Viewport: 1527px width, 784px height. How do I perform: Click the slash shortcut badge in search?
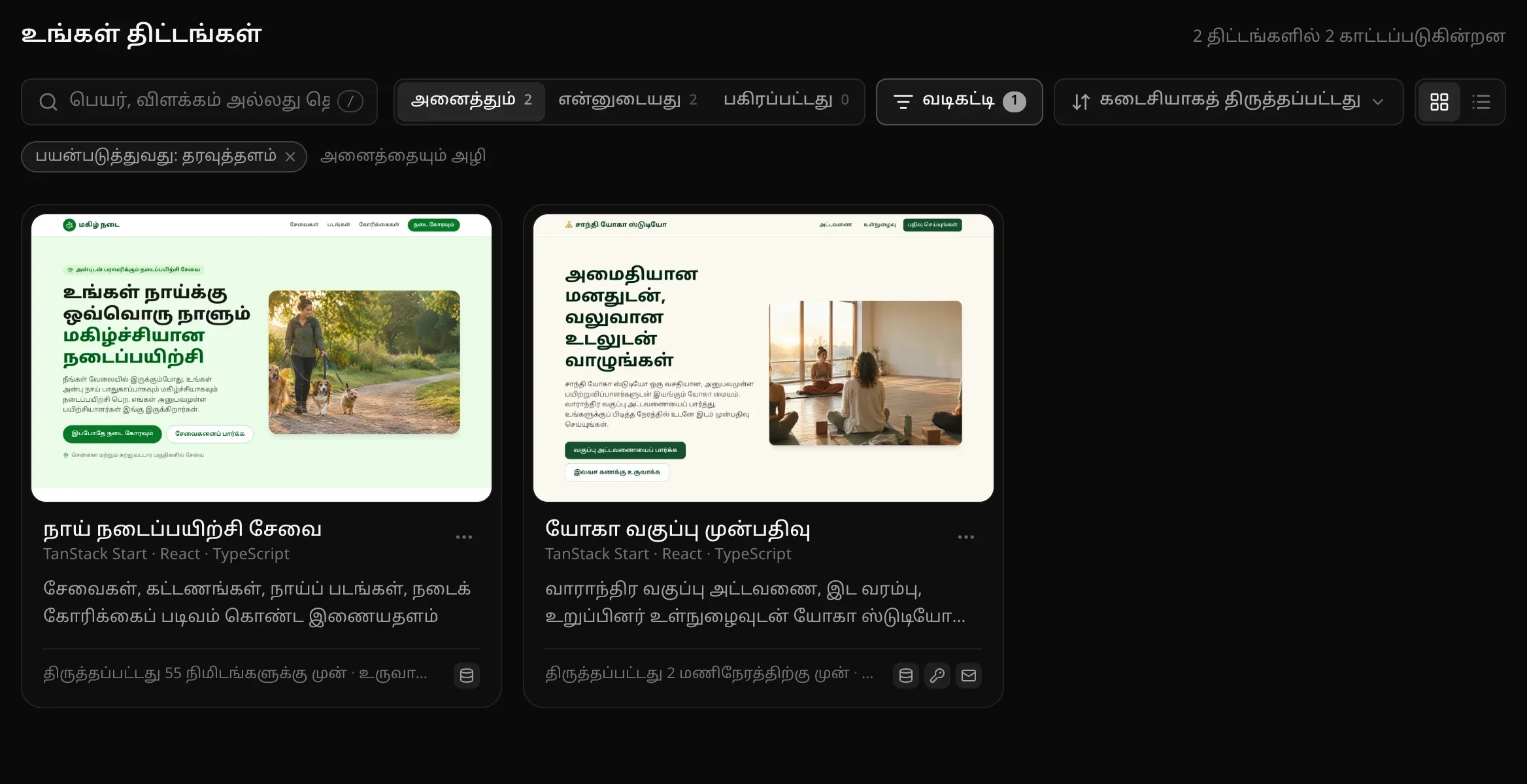point(350,101)
